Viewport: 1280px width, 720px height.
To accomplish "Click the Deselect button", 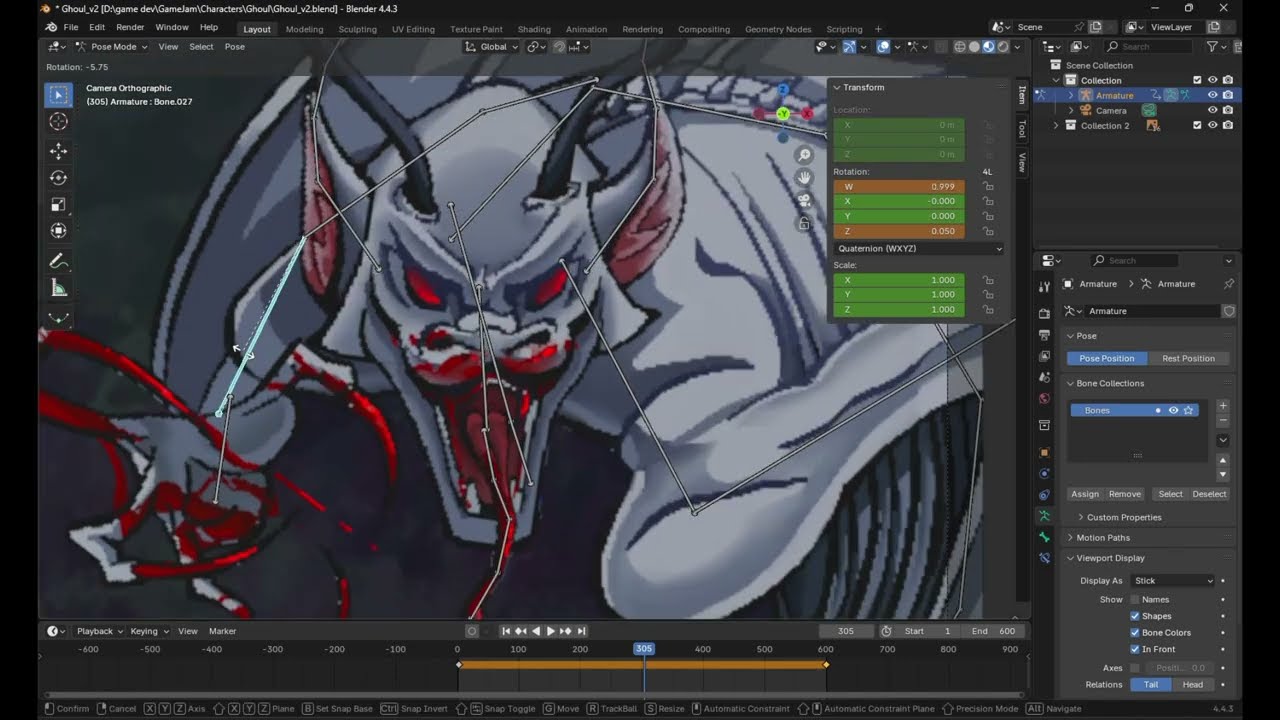I will coord(1209,494).
